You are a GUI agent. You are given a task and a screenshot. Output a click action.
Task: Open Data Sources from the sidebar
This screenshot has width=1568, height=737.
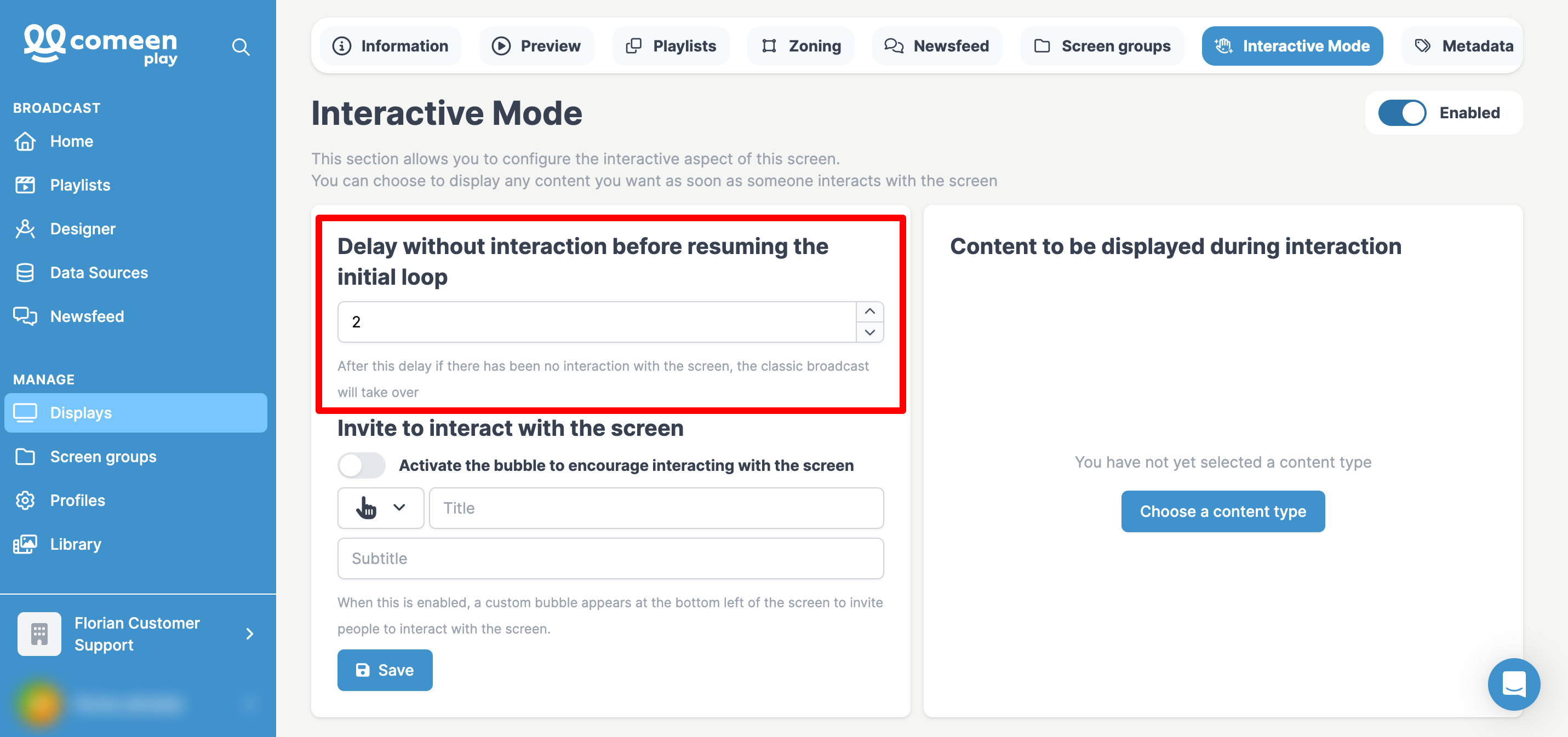pos(135,273)
